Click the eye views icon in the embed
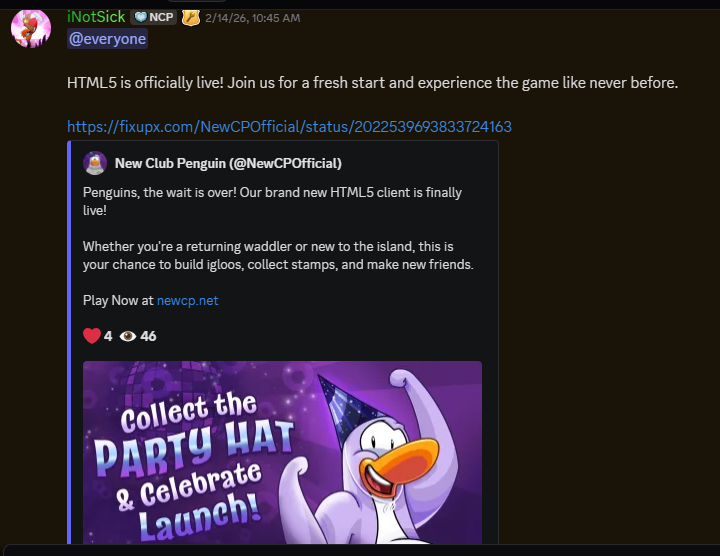The image size is (720, 556). pos(128,337)
